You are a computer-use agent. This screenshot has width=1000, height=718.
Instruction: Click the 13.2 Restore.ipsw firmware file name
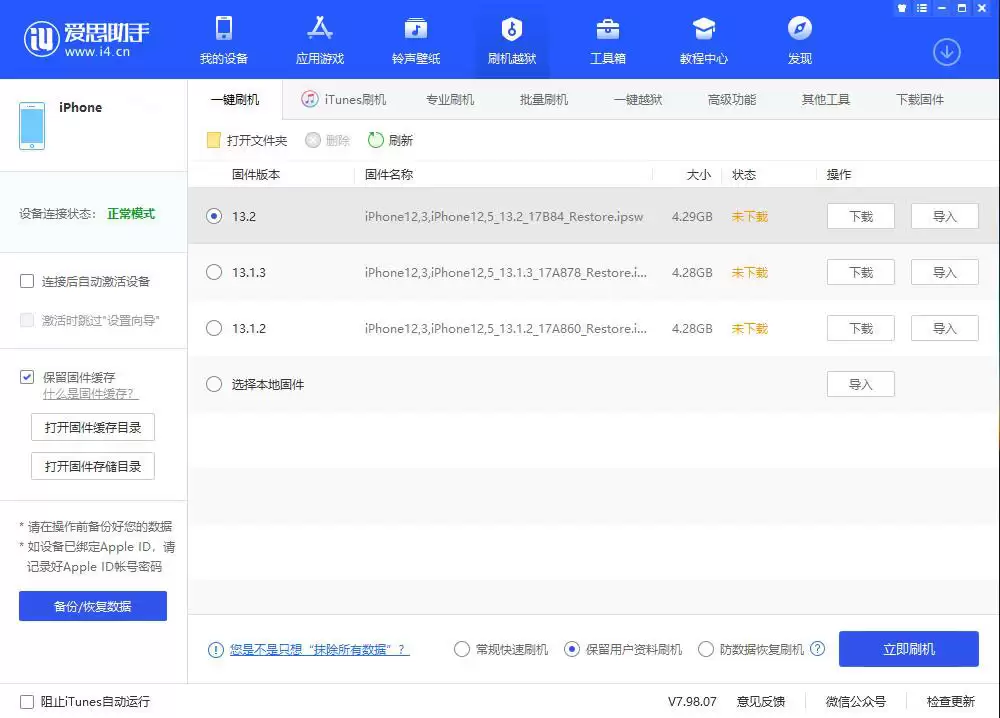click(x=504, y=217)
